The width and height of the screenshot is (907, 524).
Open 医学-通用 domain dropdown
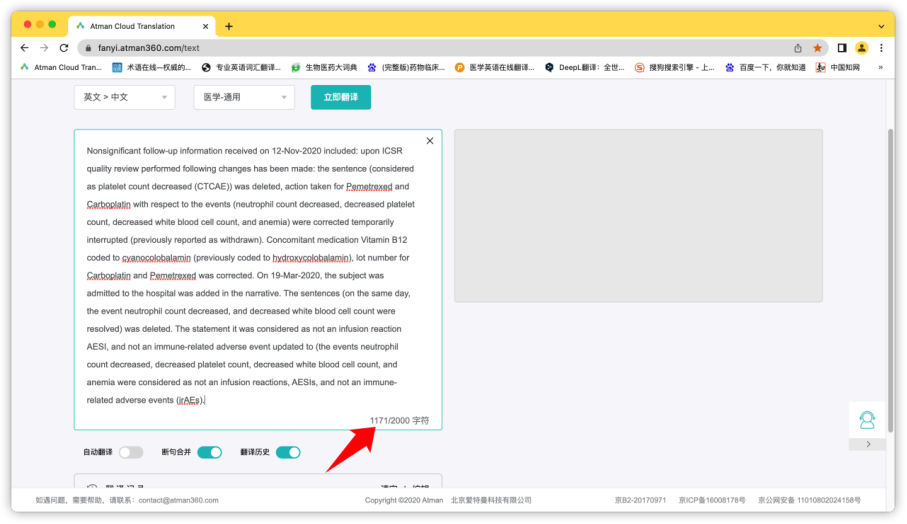pyautogui.click(x=244, y=97)
